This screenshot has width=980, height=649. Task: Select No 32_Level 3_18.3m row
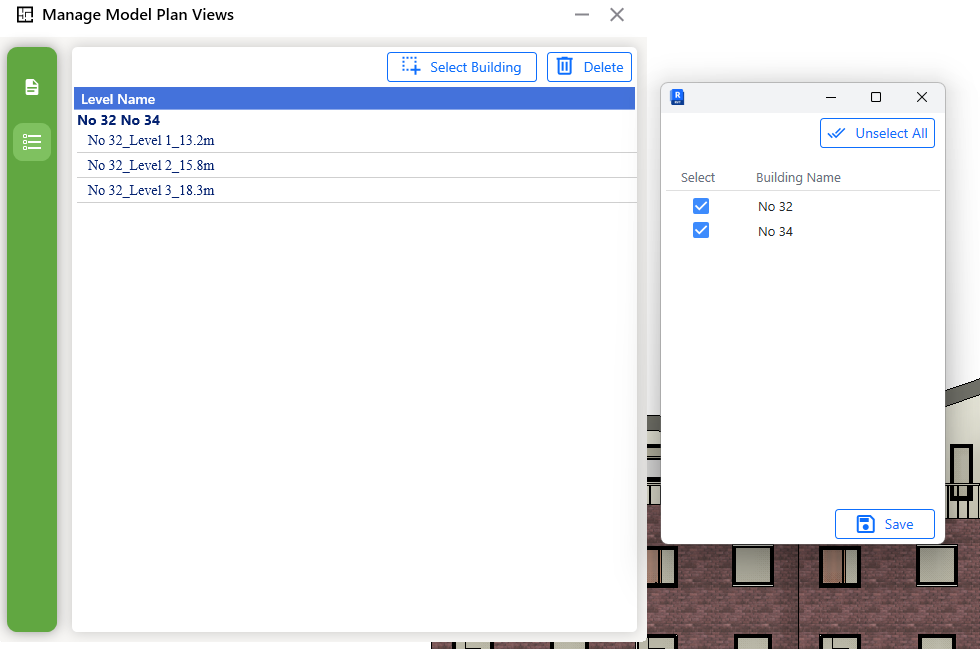(x=151, y=190)
